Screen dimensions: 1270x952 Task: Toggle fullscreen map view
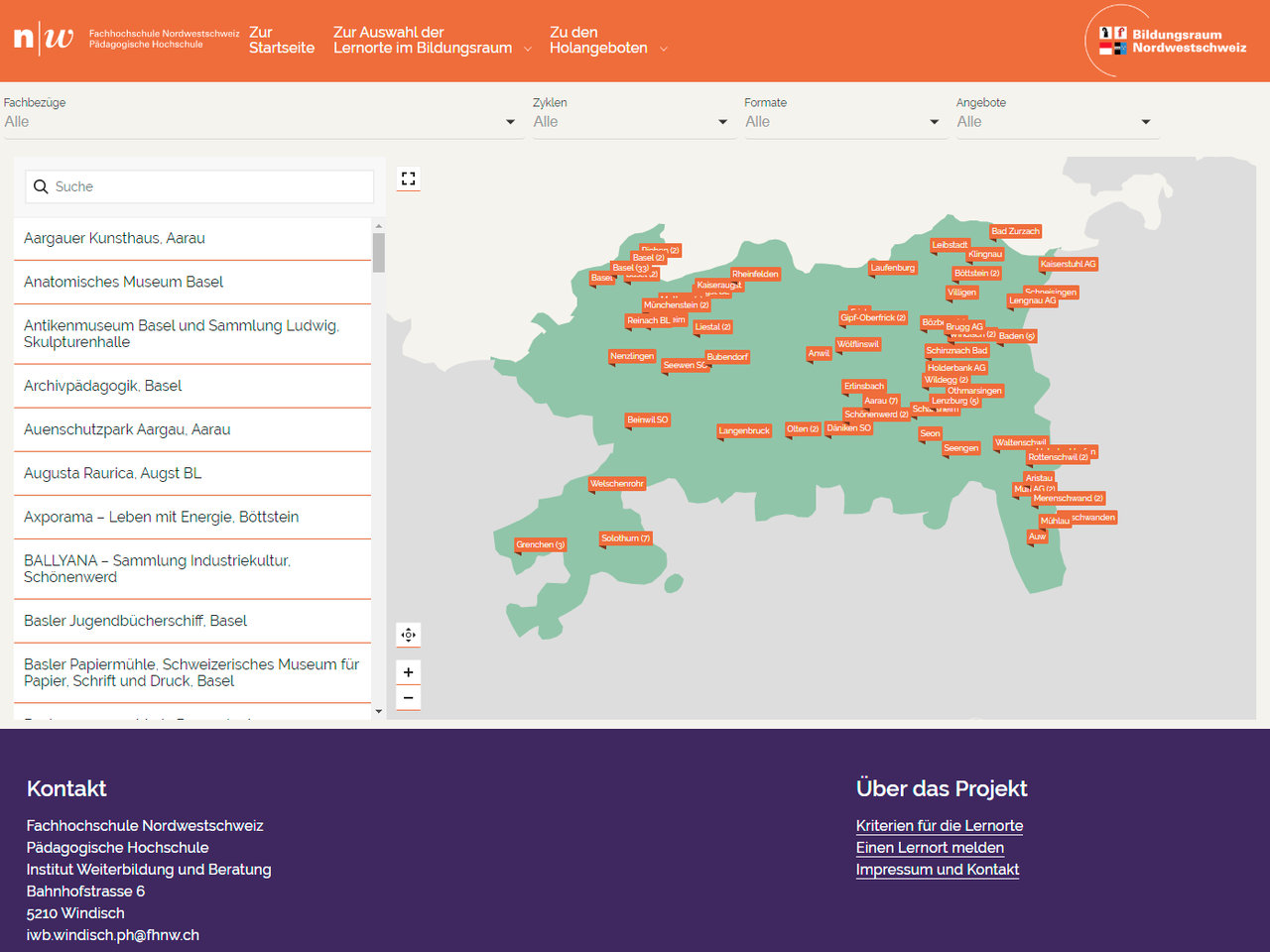pos(408,178)
